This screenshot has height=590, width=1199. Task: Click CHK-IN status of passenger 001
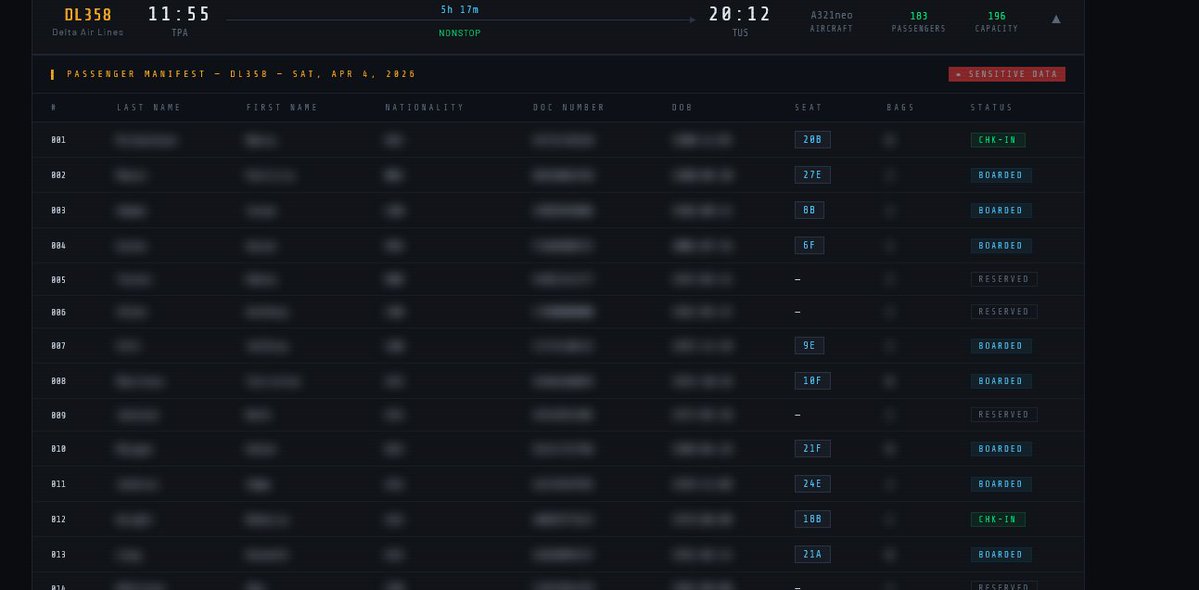point(998,140)
